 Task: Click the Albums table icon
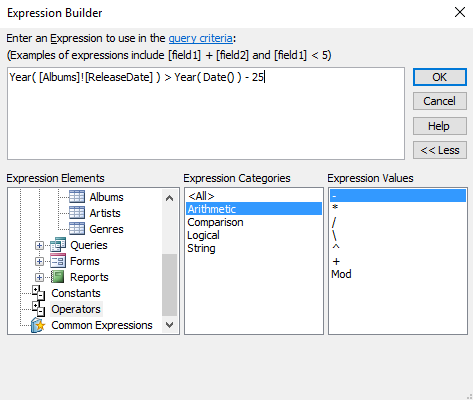point(77,197)
